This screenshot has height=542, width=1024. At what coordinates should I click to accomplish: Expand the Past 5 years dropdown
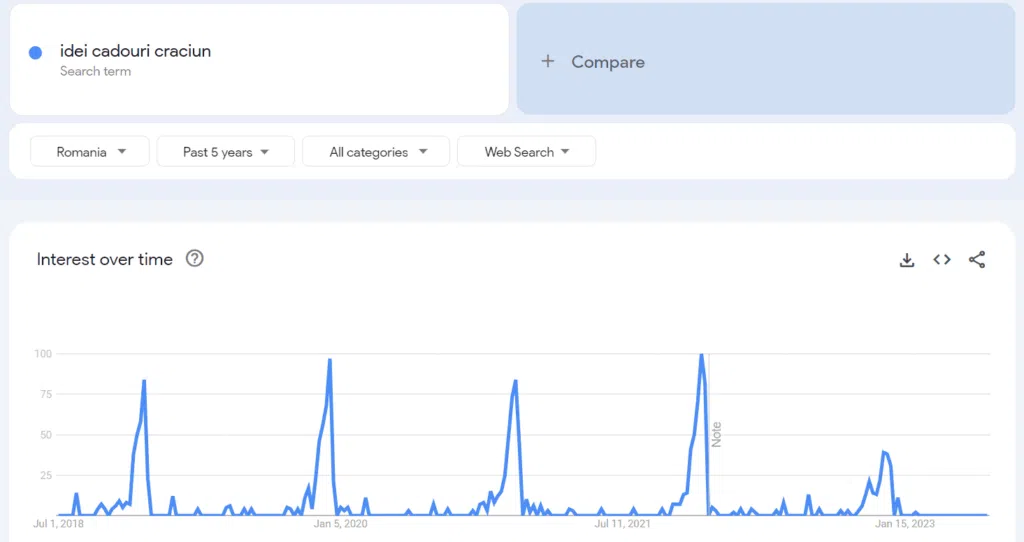(226, 151)
